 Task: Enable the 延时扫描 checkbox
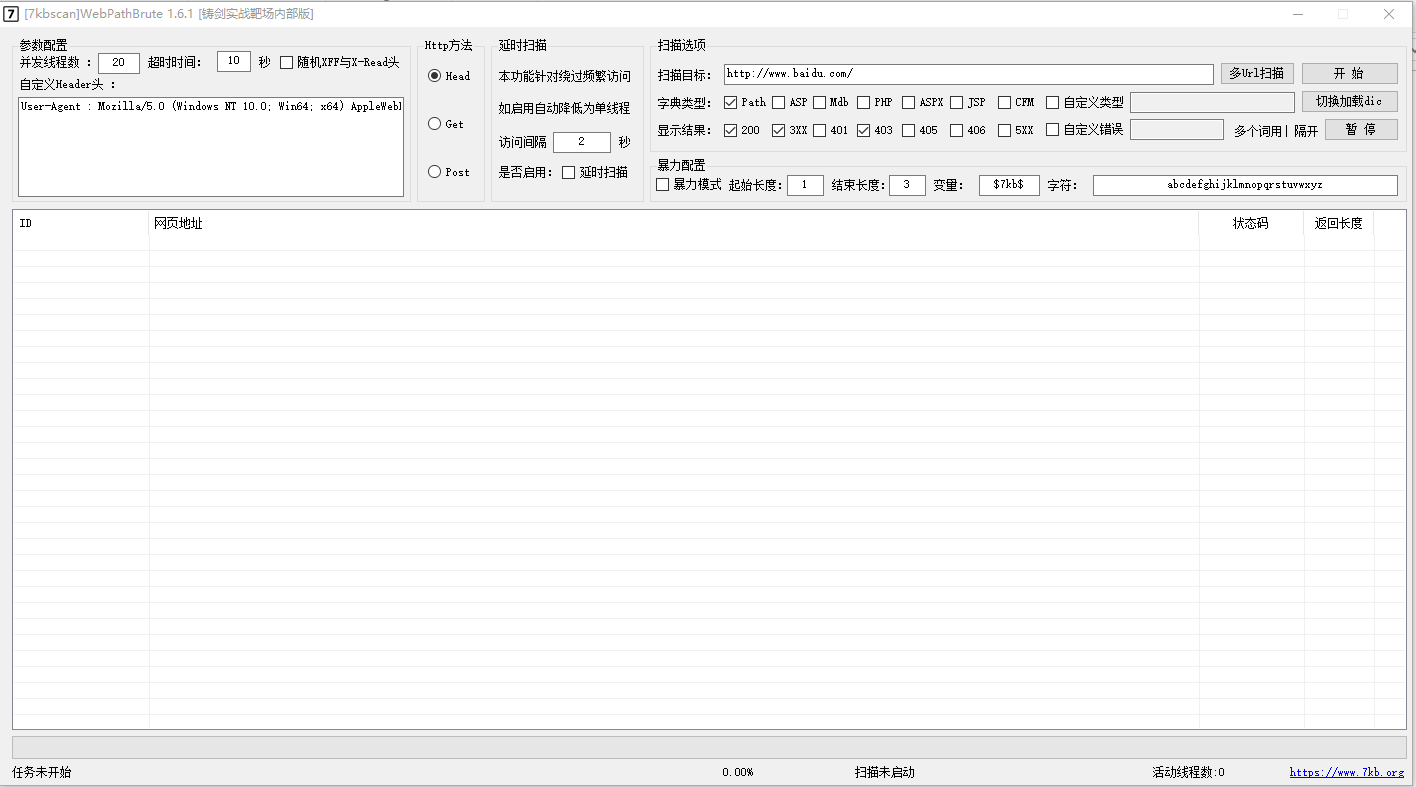tap(569, 172)
